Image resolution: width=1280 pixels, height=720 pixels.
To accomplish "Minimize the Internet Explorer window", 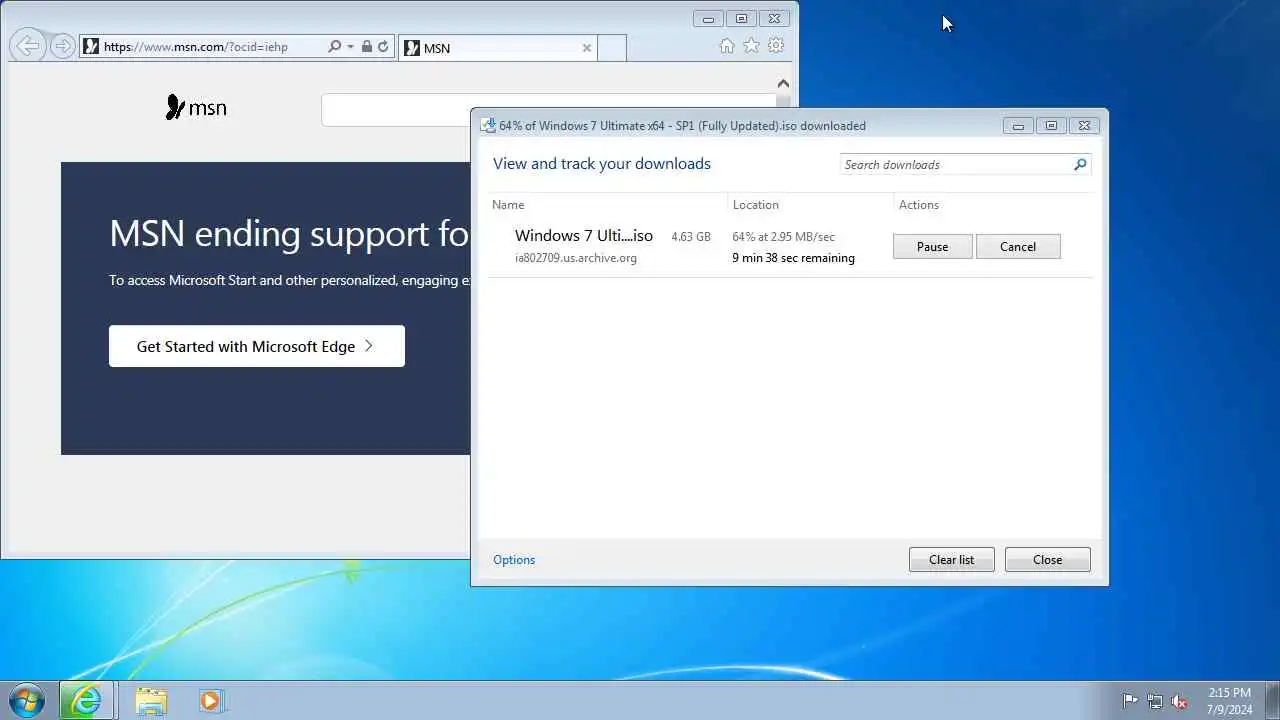I will point(708,18).
